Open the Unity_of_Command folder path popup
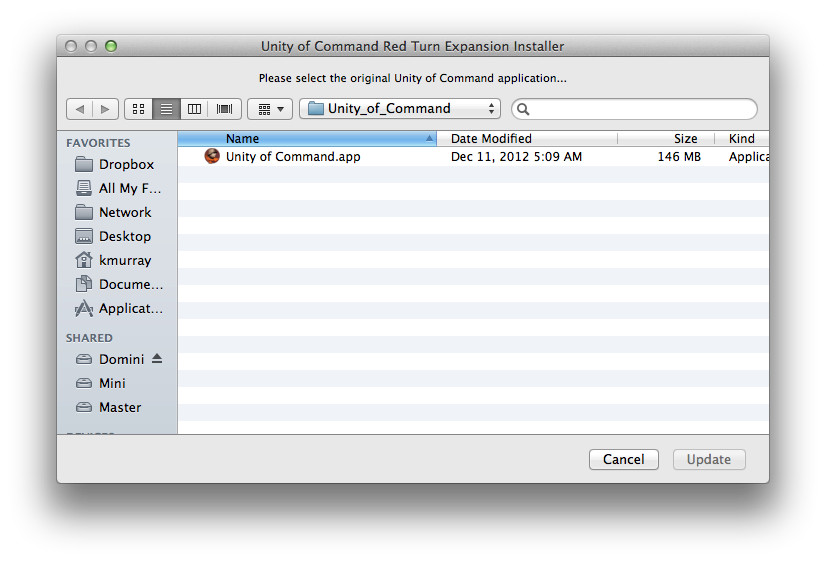Screen dimensions: 826x562 coord(400,109)
